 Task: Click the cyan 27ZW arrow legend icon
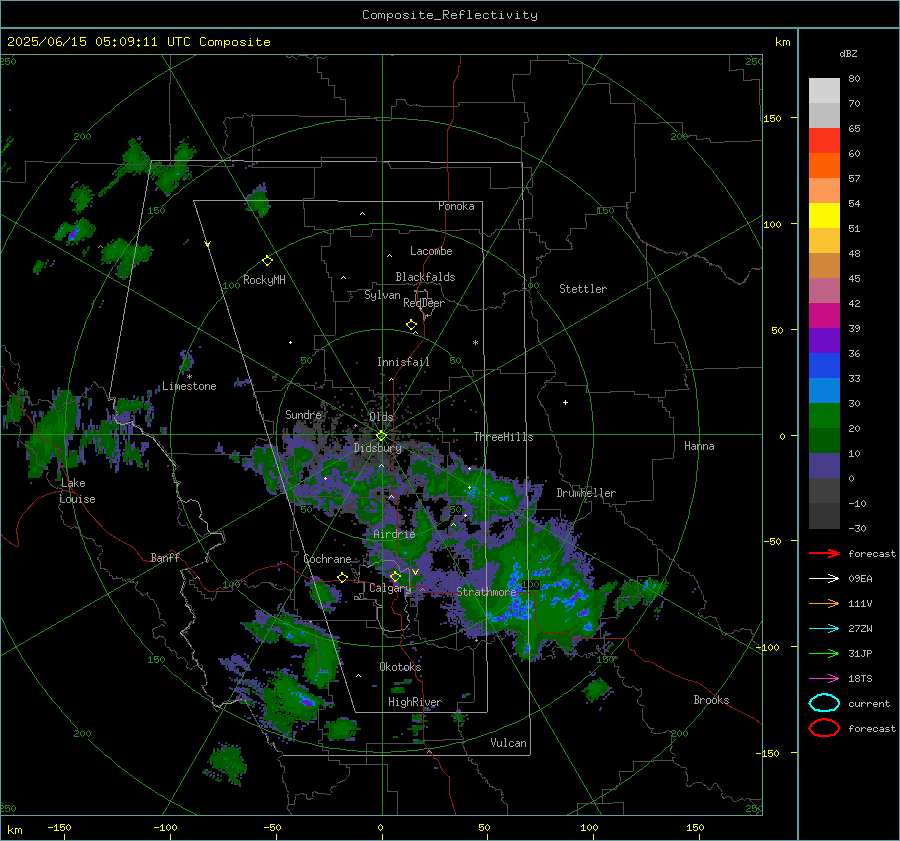click(824, 629)
